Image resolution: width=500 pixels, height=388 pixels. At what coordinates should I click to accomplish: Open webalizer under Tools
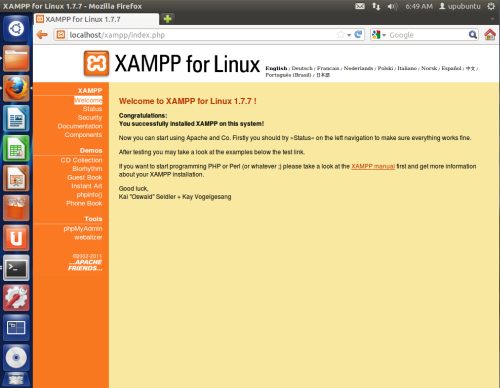88,237
